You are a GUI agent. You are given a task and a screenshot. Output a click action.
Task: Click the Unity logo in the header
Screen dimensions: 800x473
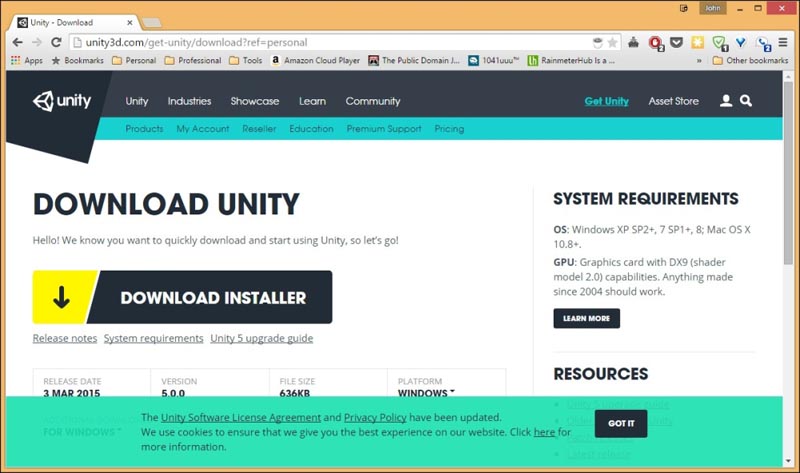click(62, 101)
